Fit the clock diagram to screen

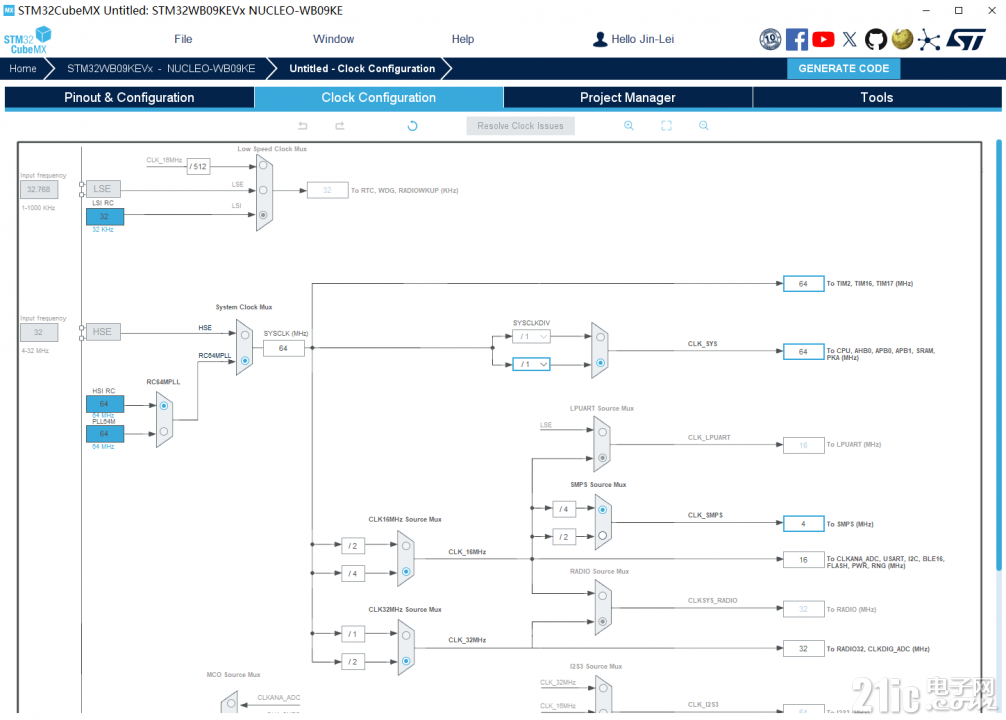coord(667,126)
